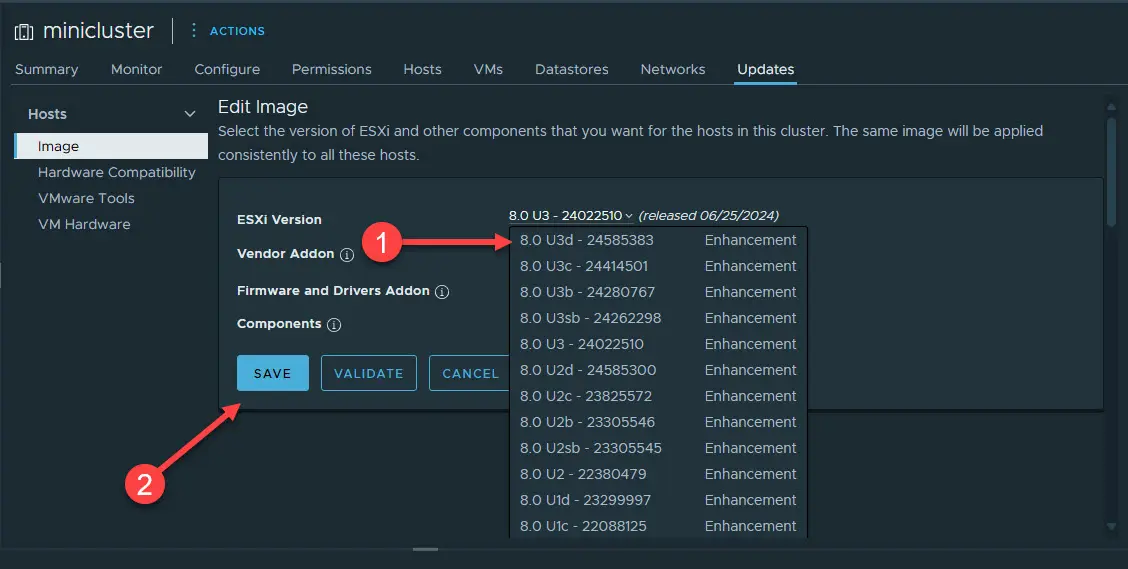This screenshot has width=1128, height=569.
Task: Select version 8.0 U1c - 22088125
Action: point(658,526)
